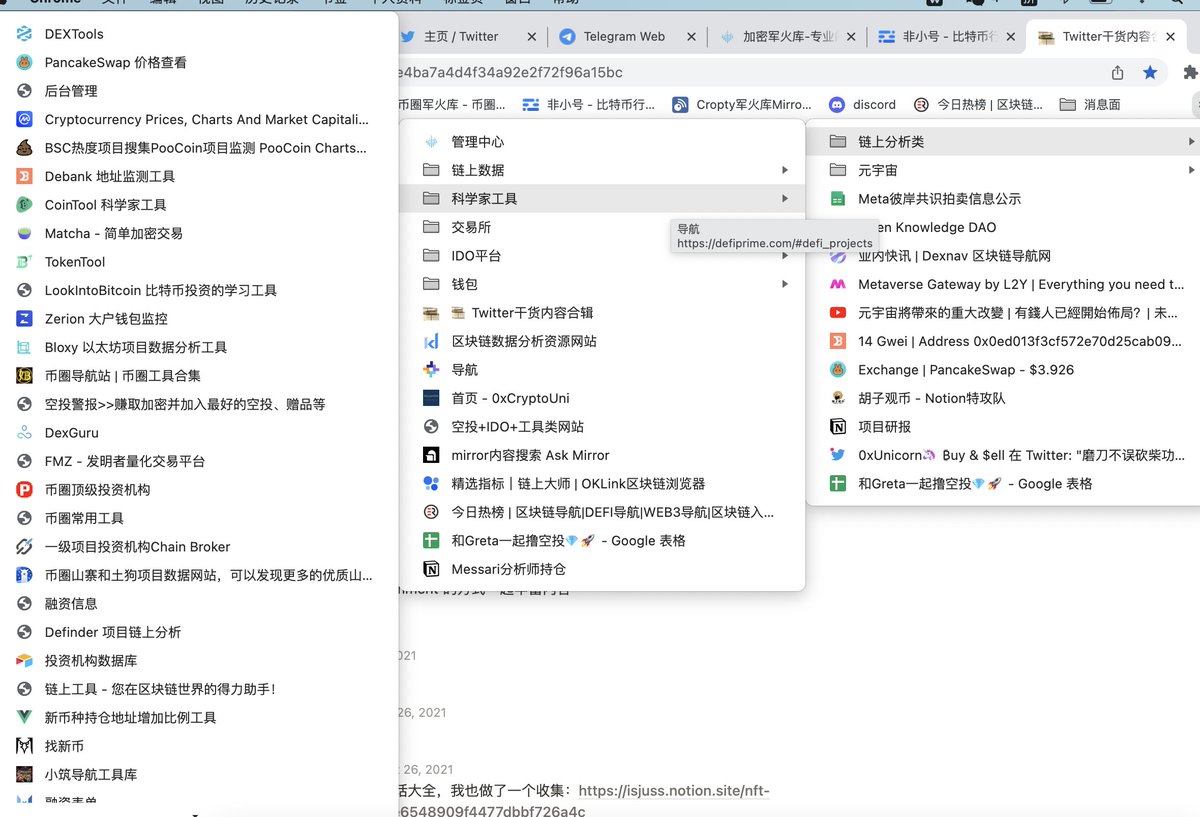The width and height of the screenshot is (1200, 817).
Task: Click the Matcha 简单加密交易 icon
Action: pos(25,233)
